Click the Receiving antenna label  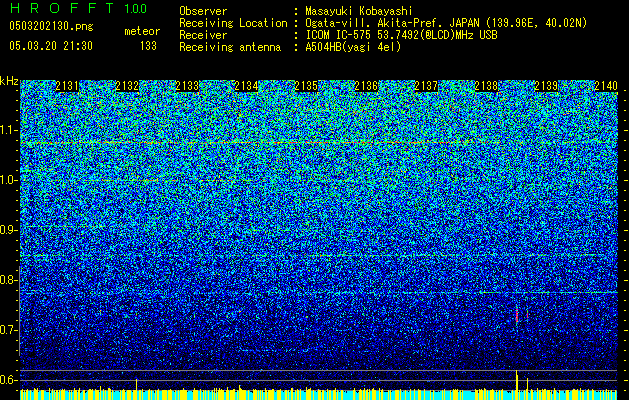(230, 47)
